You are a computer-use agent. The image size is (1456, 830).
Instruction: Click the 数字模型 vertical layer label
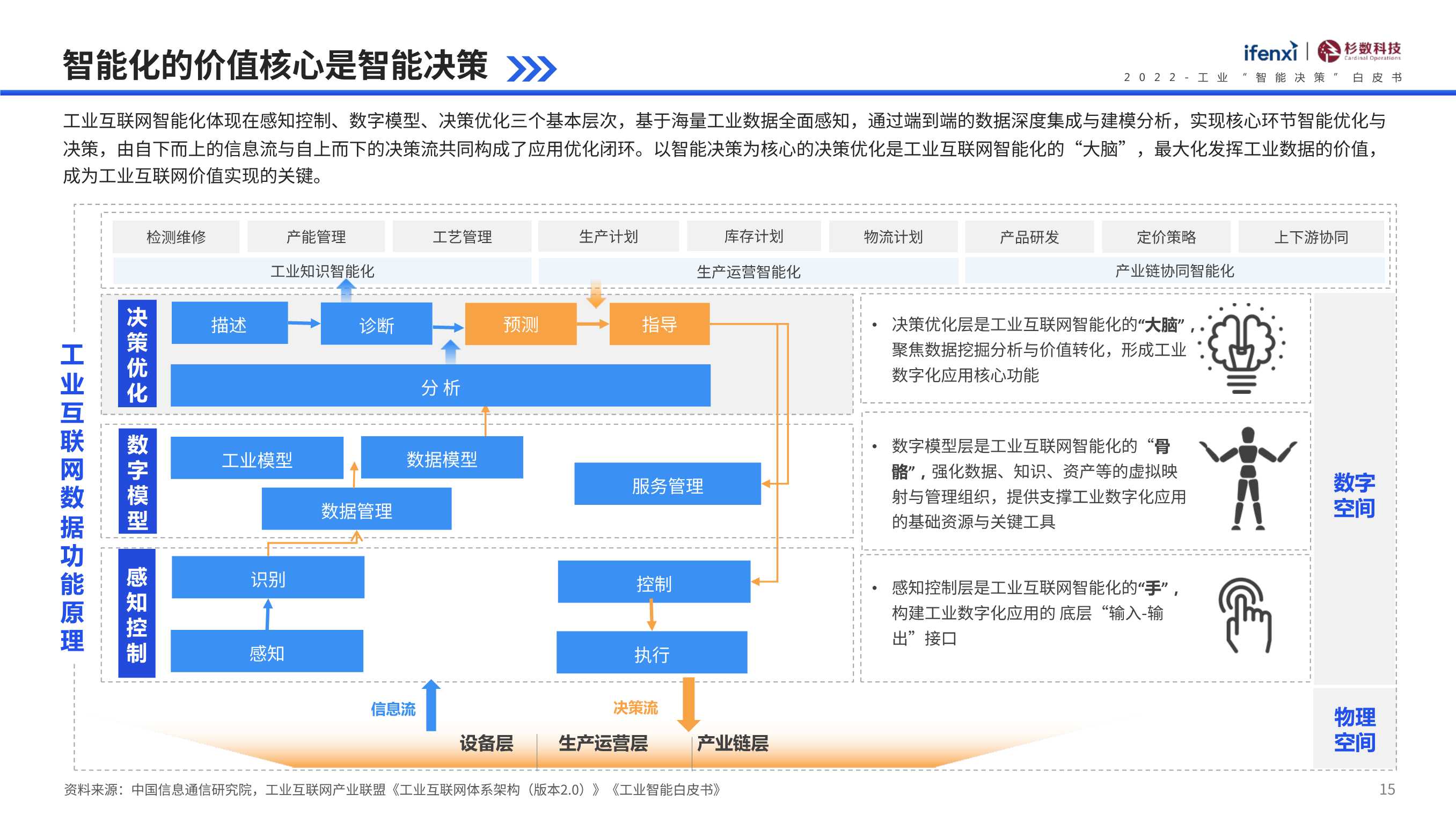137,481
